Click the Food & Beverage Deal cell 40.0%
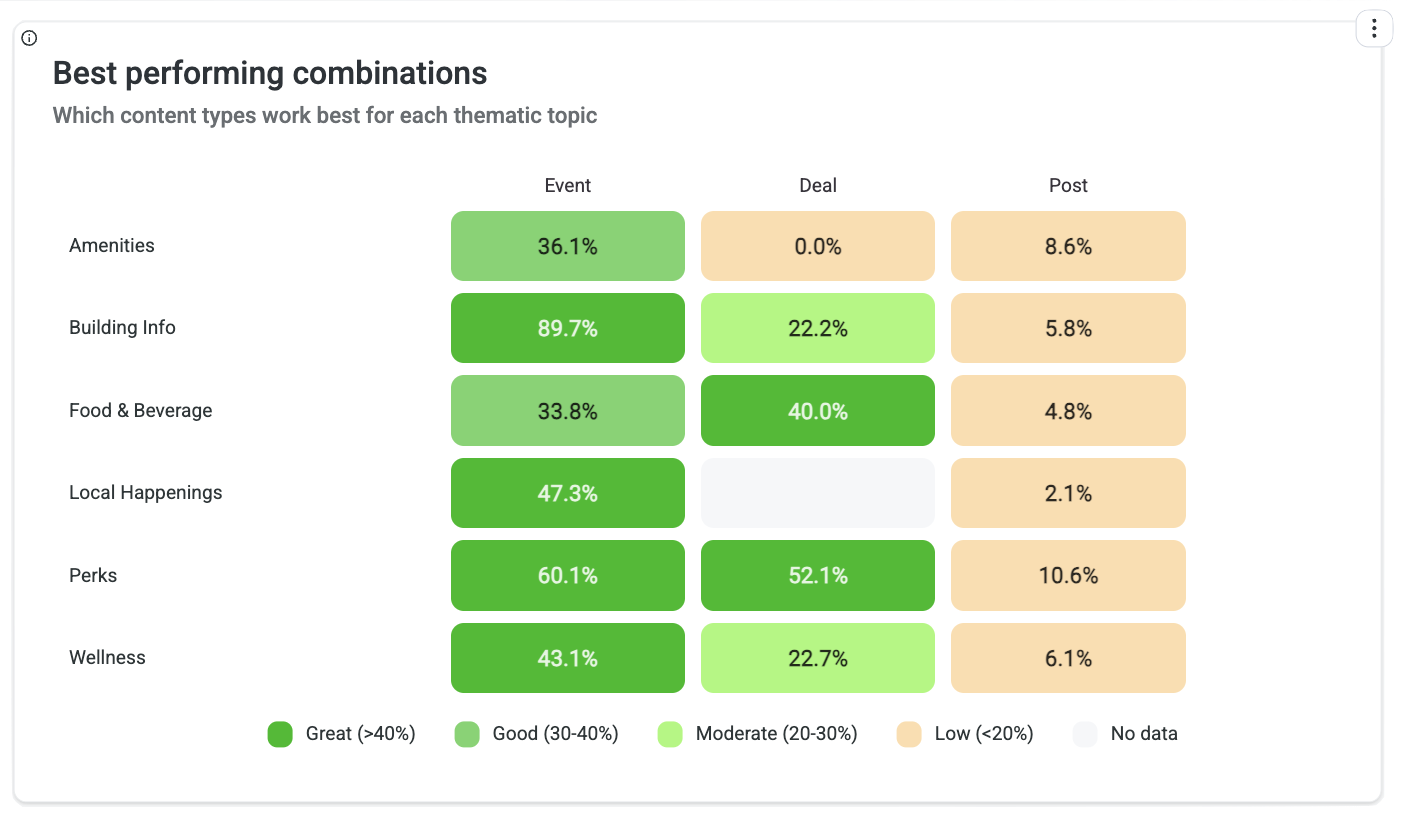Viewport: 1412px width, 816px height. coord(818,411)
